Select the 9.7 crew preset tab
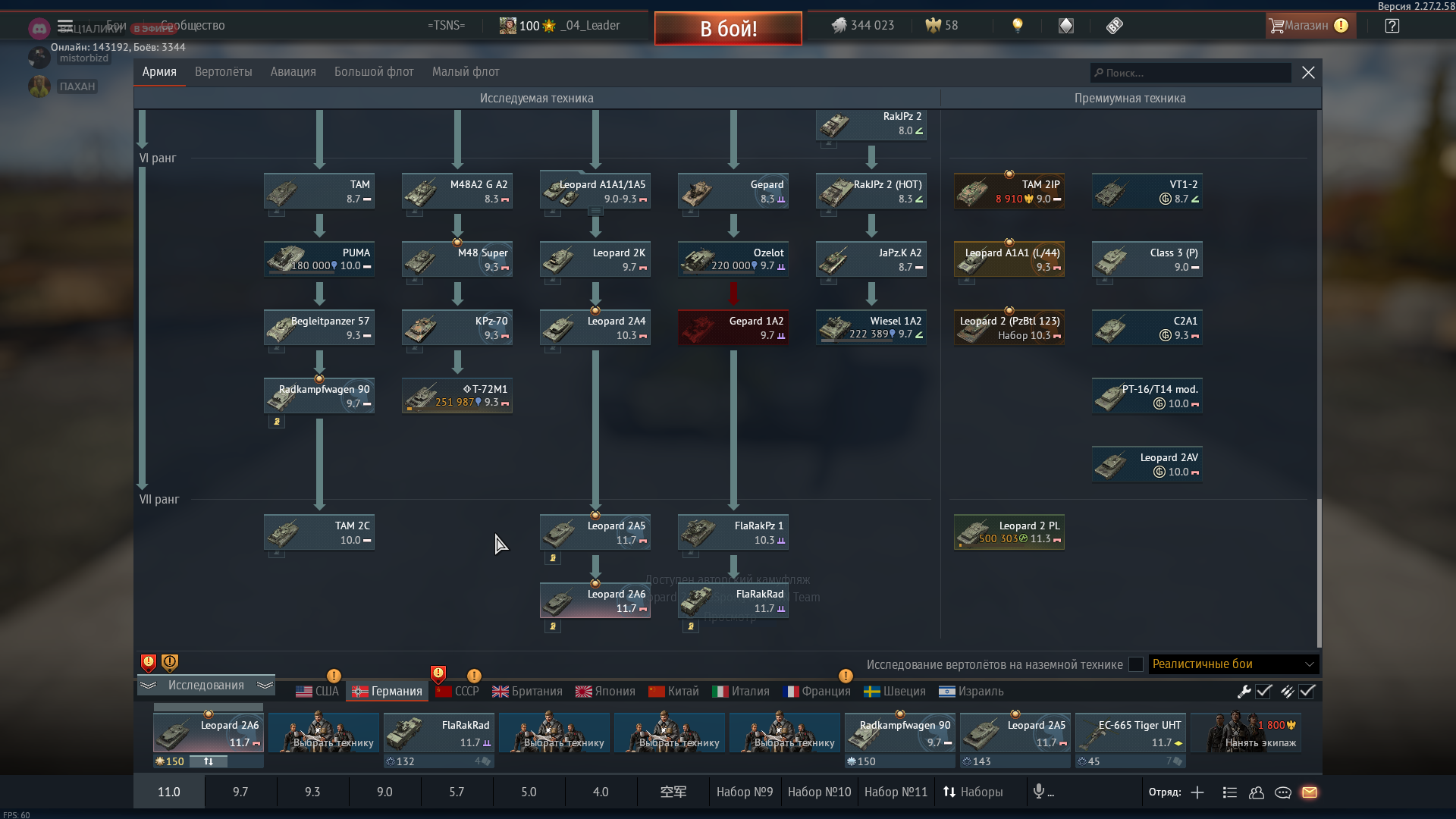The image size is (1456, 819). (x=240, y=792)
